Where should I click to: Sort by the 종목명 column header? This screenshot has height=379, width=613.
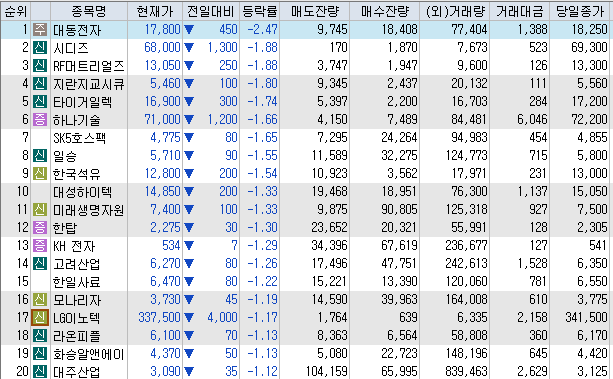(89, 12)
